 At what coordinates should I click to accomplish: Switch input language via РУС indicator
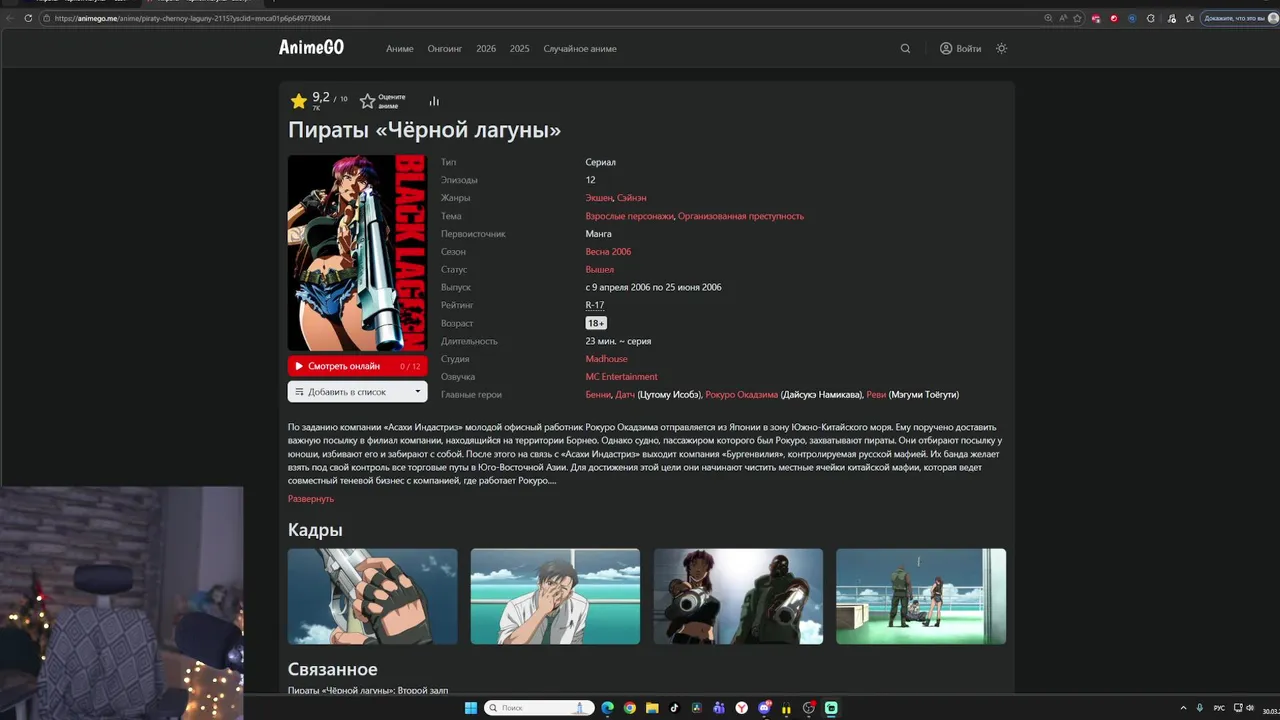tap(1219, 708)
